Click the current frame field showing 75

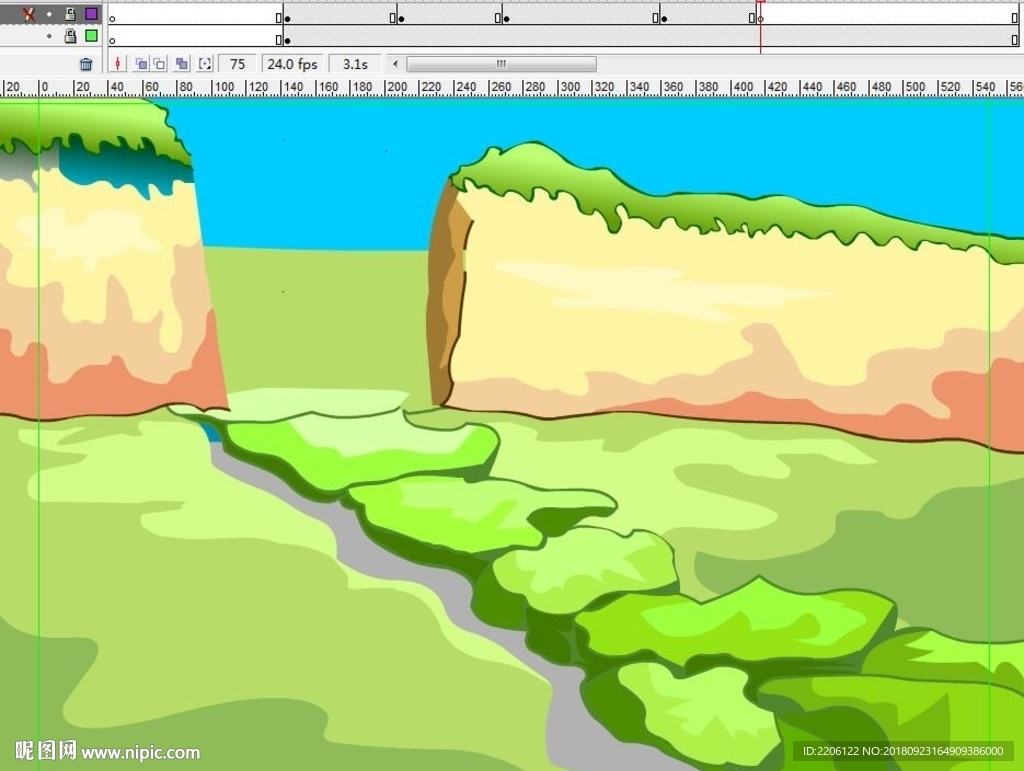point(237,64)
